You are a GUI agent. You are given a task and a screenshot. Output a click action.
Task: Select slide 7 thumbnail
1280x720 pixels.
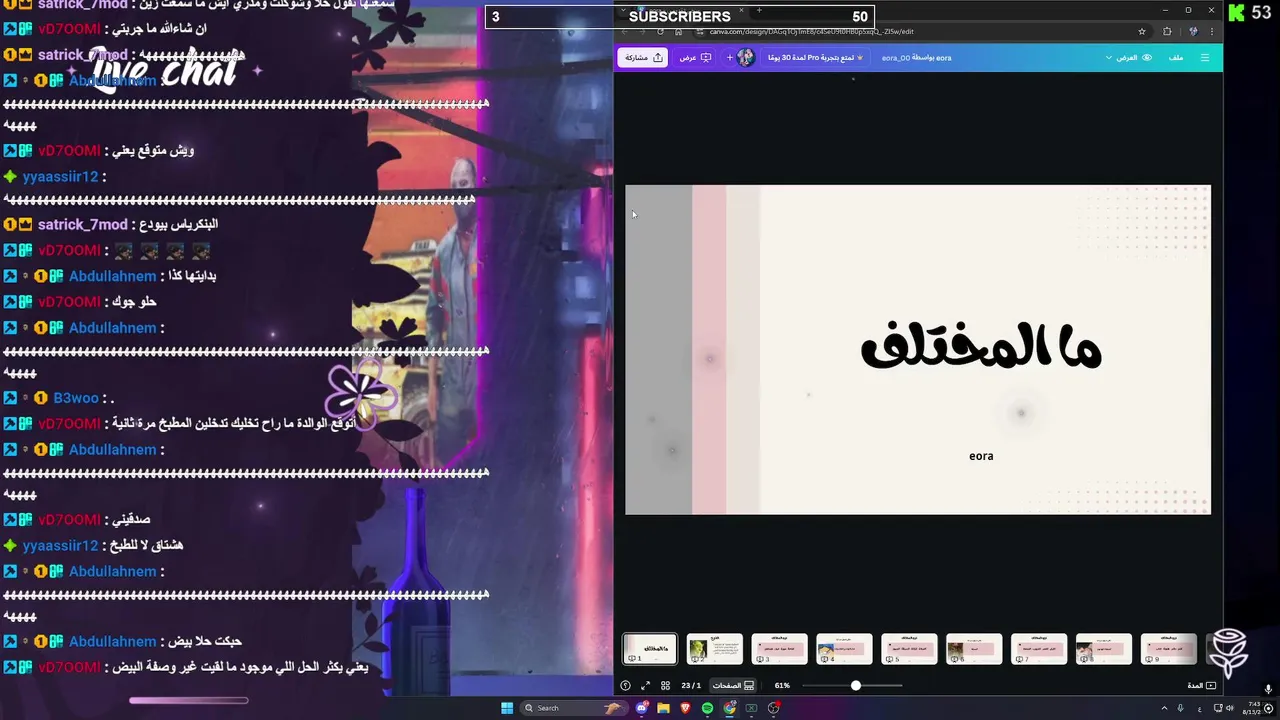pyautogui.click(x=1039, y=649)
